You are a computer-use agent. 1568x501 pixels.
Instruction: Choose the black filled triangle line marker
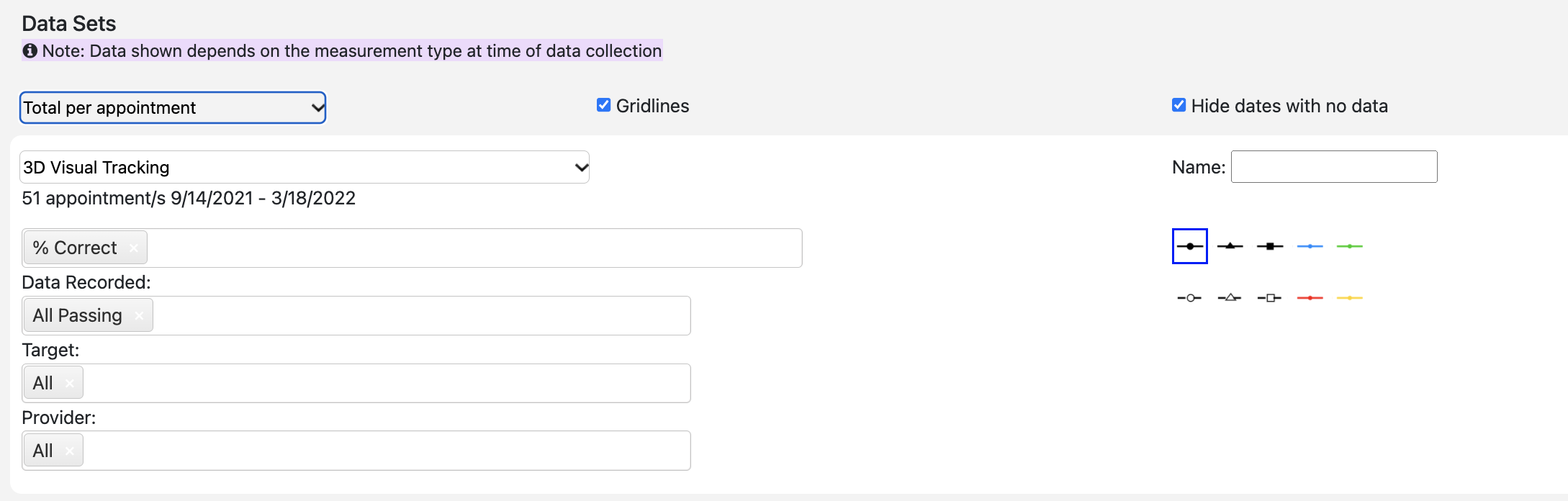click(1230, 246)
